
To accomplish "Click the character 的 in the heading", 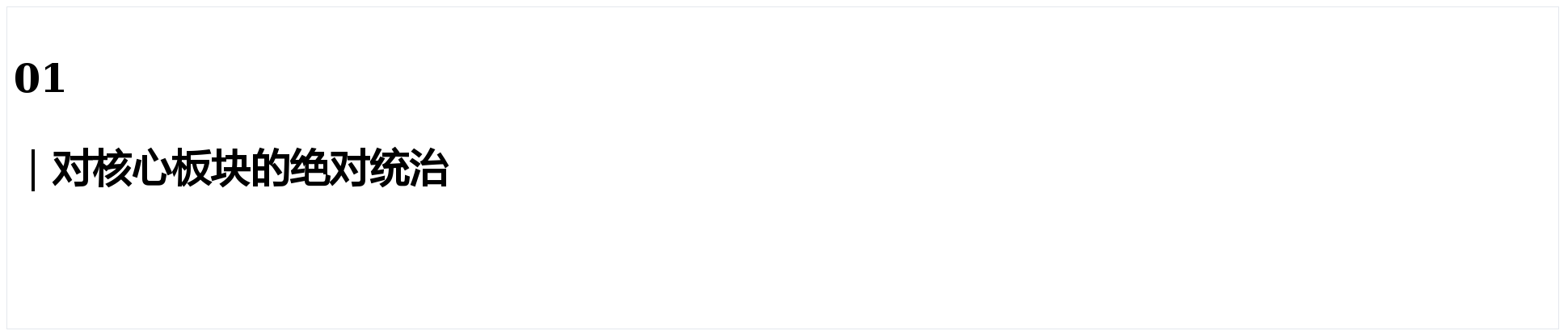I will [x=269, y=169].
